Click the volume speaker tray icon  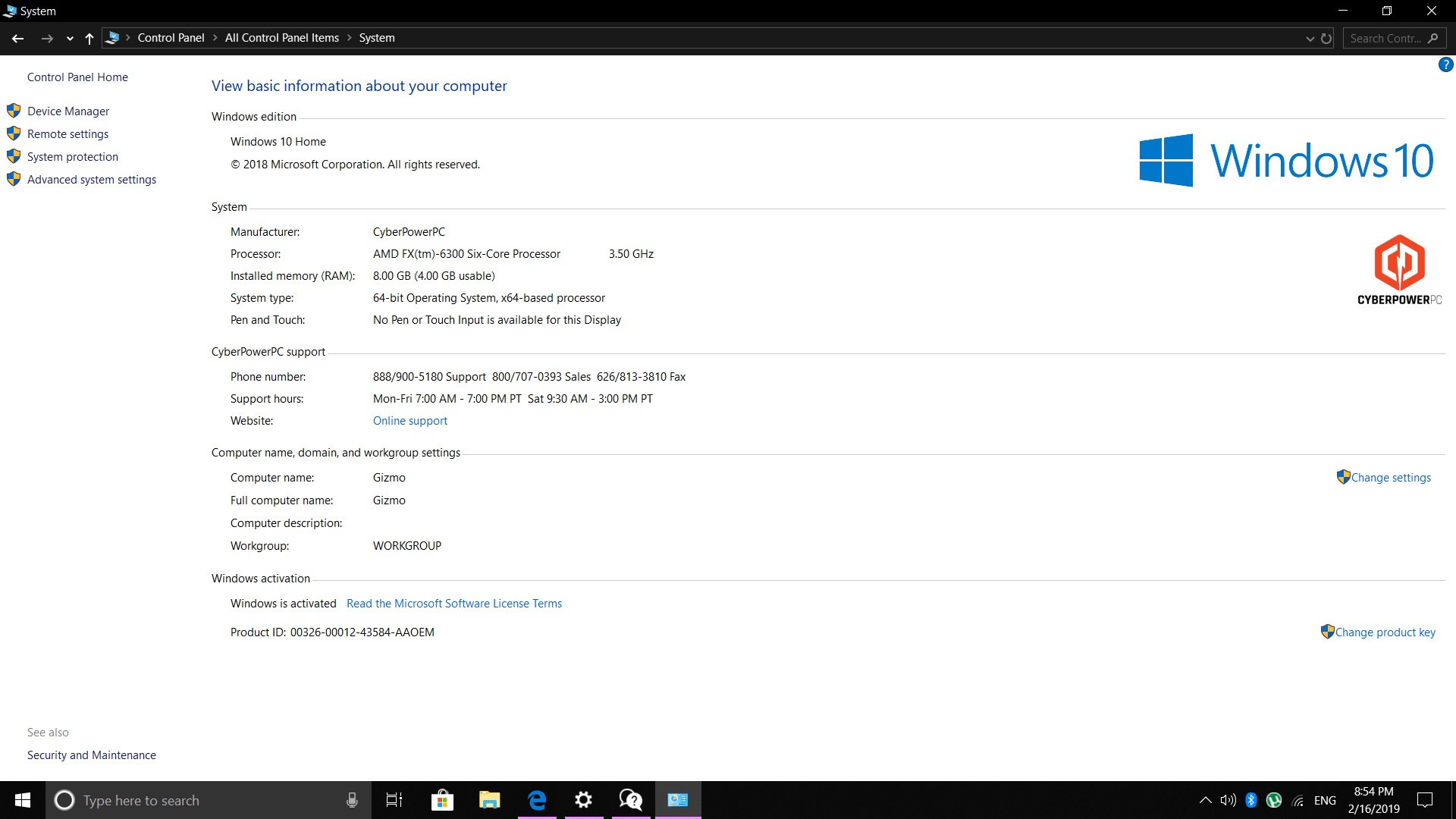[1228, 800]
